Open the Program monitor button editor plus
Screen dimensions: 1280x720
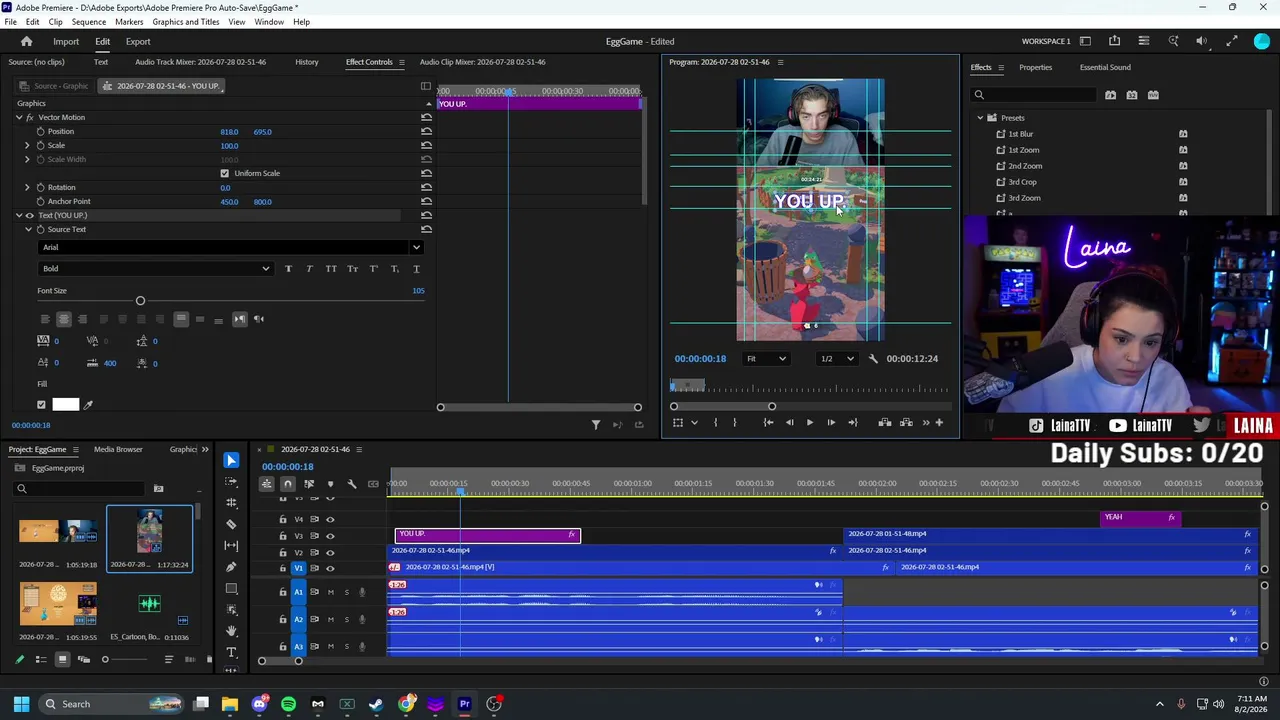pos(939,422)
